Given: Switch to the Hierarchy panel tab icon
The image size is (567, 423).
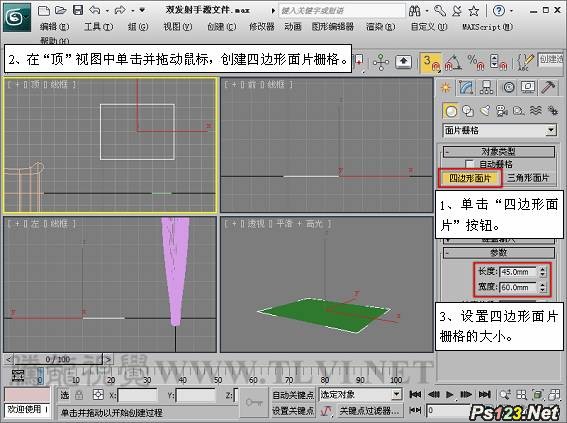Looking at the screenshot, I should pyautogui.click(x=486, y=87).
